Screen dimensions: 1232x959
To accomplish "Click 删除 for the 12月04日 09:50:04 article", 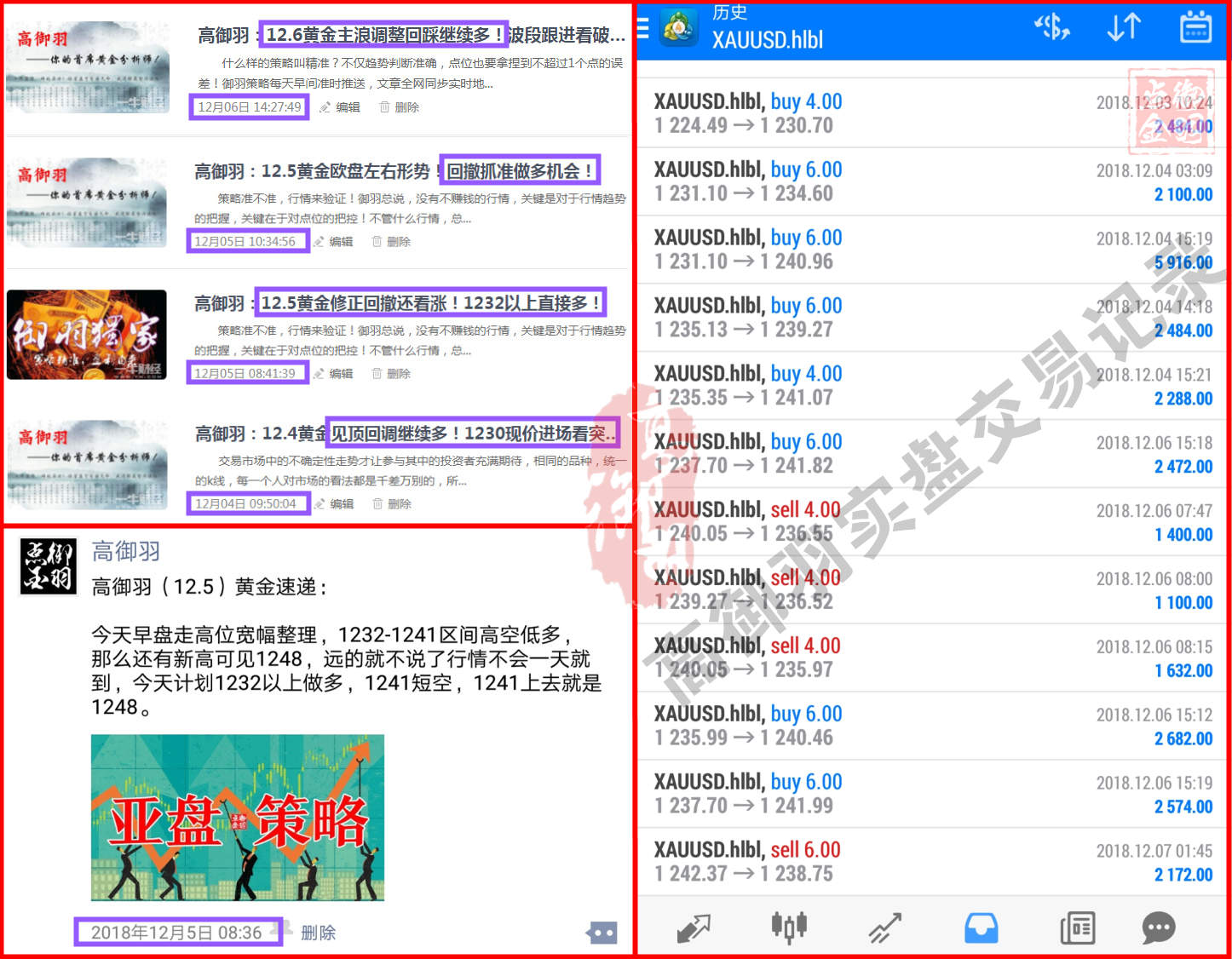I will (391, 504).
